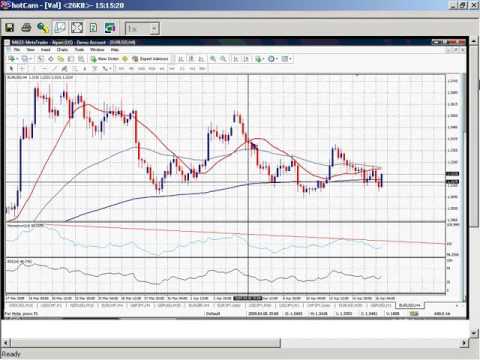This screenshot has width=480, height=360.
Task: Toggle the M1 timeframe button
Action: (x=121, y=69)
